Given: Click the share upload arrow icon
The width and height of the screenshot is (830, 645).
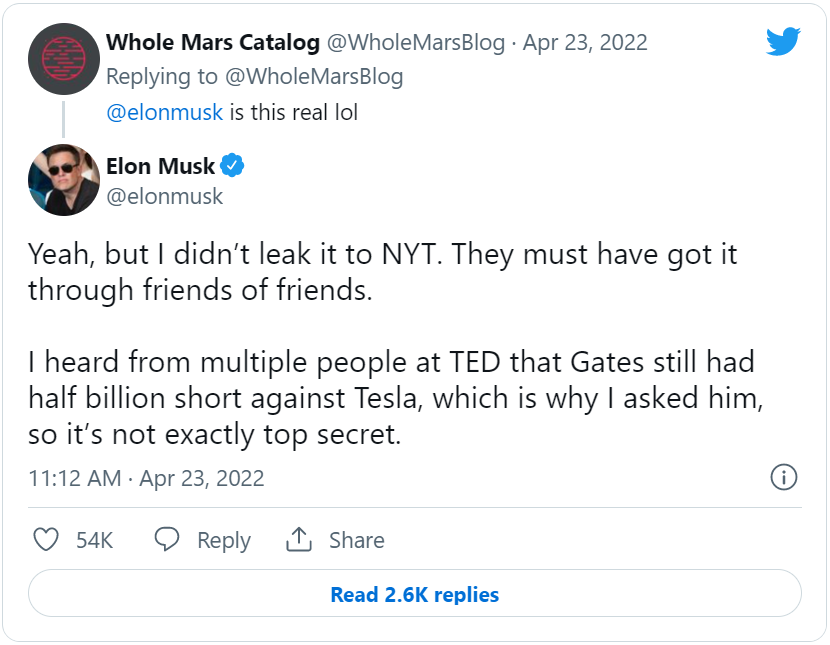Looking at the screenshot, I should pos(299,540).
